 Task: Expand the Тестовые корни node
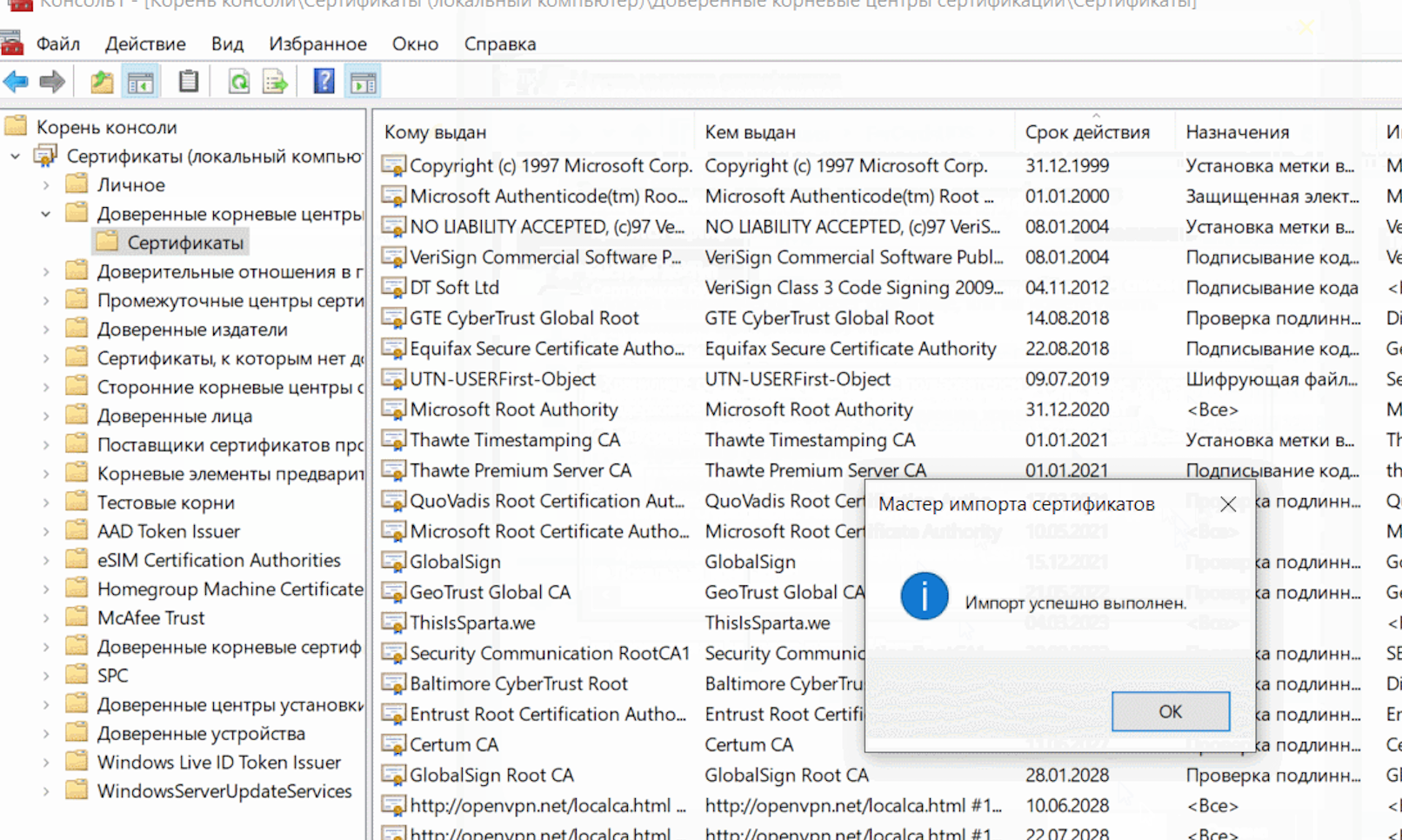(46, 503)
